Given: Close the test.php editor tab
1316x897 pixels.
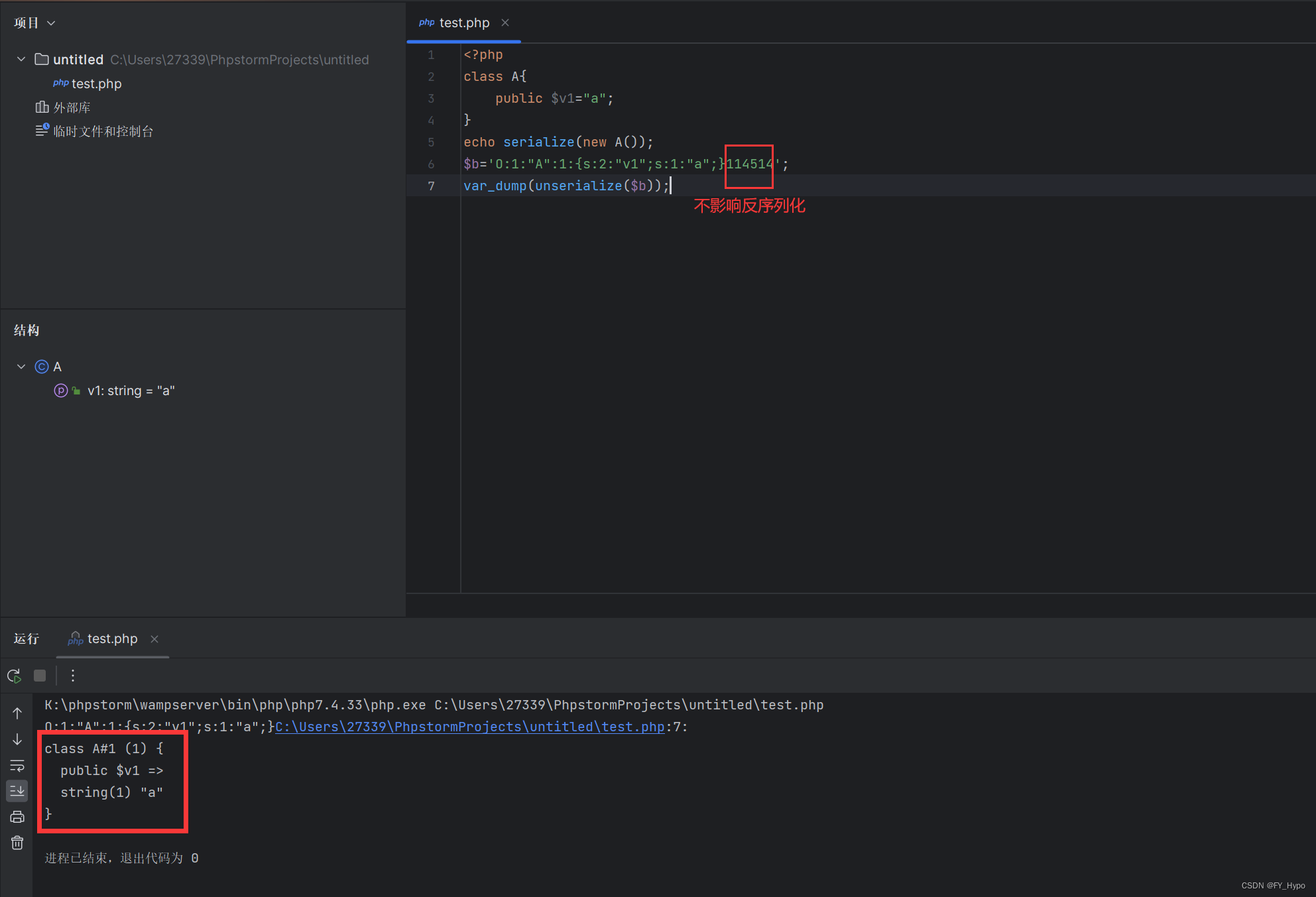Looking at the screenshot, I should [x=505, y=23].
